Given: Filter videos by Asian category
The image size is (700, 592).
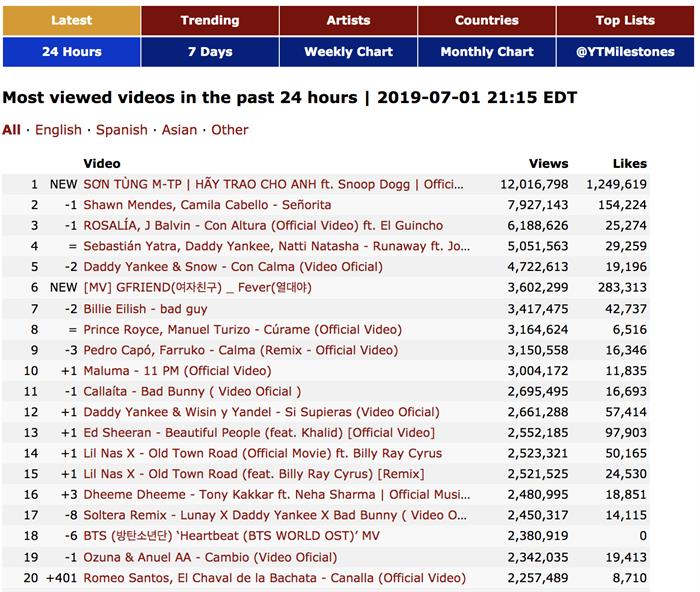Looking at the screenshot, I should pos(179,130).
